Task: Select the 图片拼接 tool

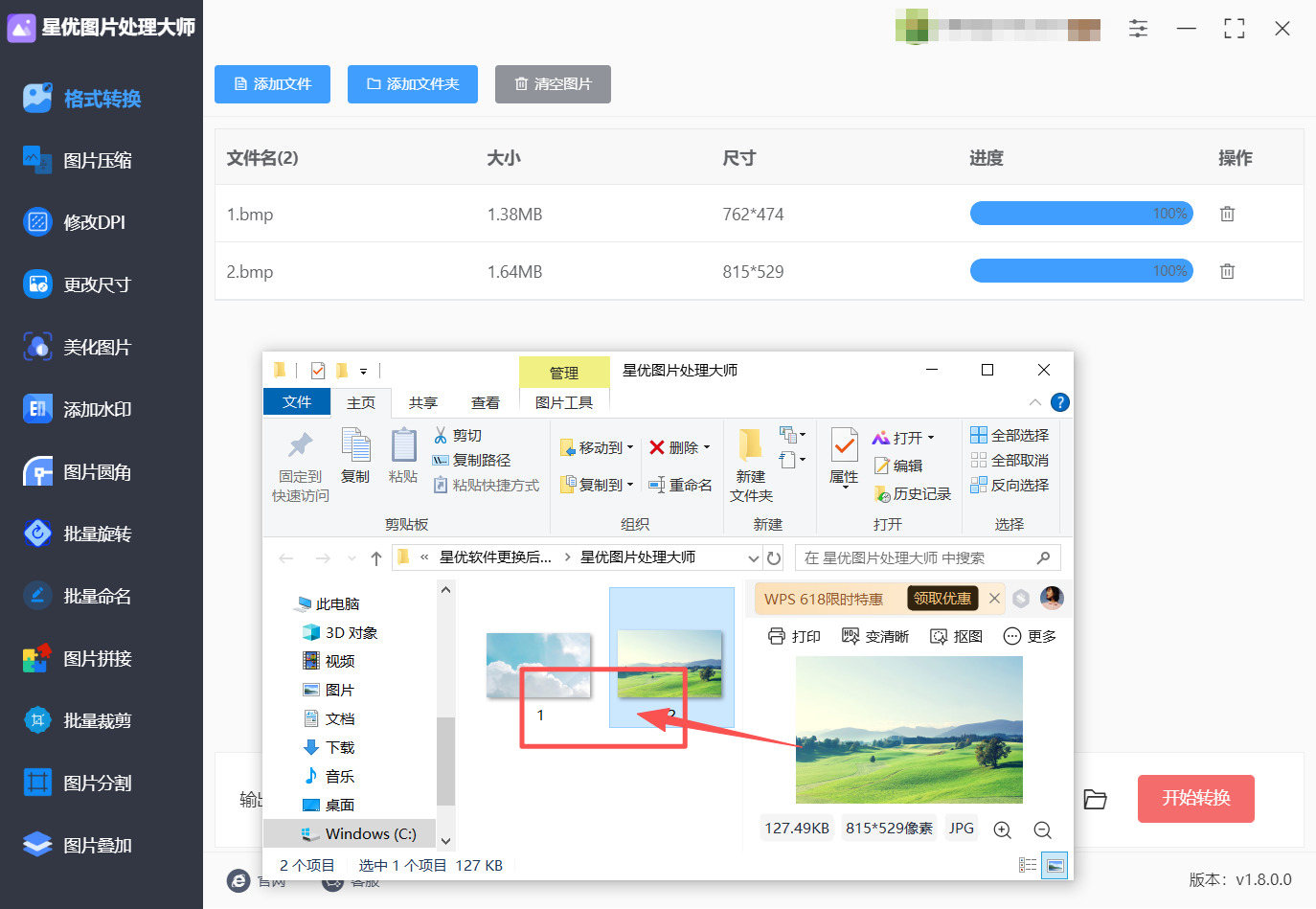Action: 78,658
